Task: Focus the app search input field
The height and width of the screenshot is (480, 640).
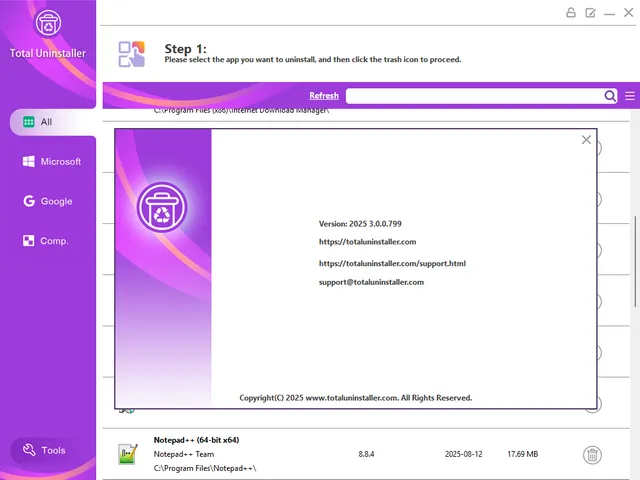Action: pyautogui.click(x=473, y=96)
